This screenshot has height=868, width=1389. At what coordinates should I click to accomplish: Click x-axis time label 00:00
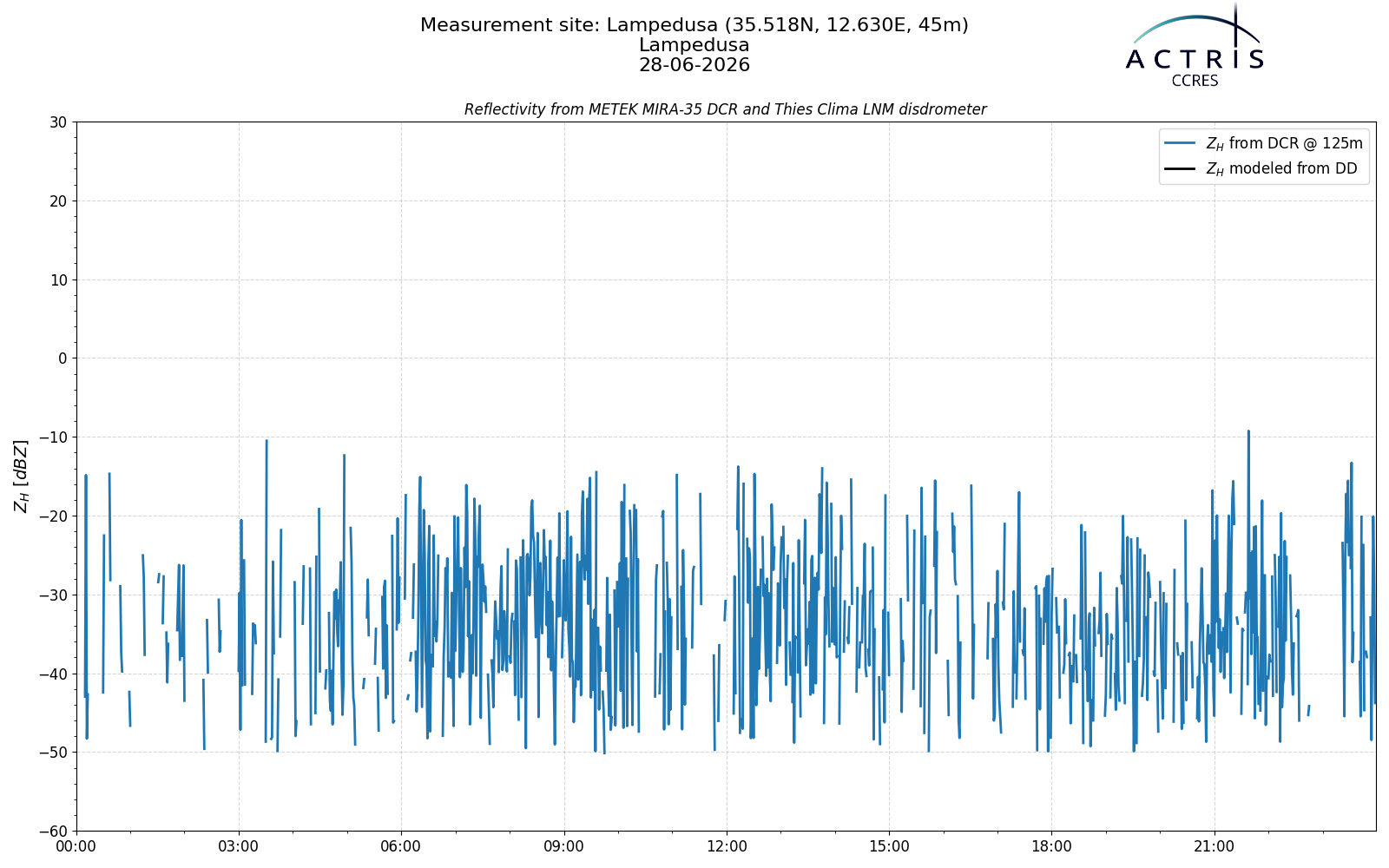[76, 846]
